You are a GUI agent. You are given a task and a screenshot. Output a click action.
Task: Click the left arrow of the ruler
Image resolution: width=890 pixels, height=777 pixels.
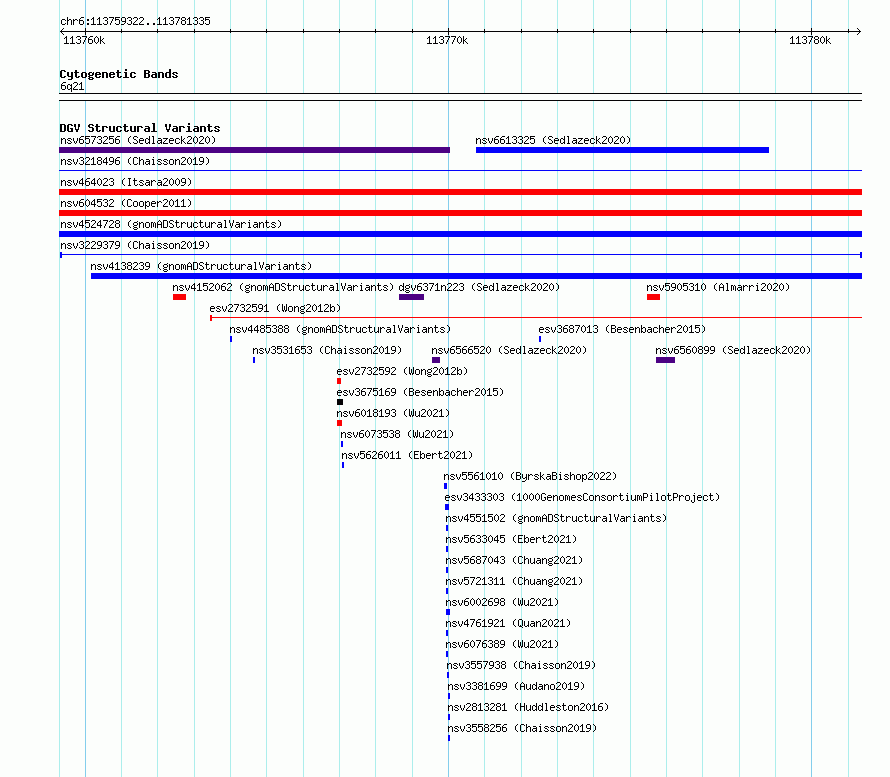(62, 31)
